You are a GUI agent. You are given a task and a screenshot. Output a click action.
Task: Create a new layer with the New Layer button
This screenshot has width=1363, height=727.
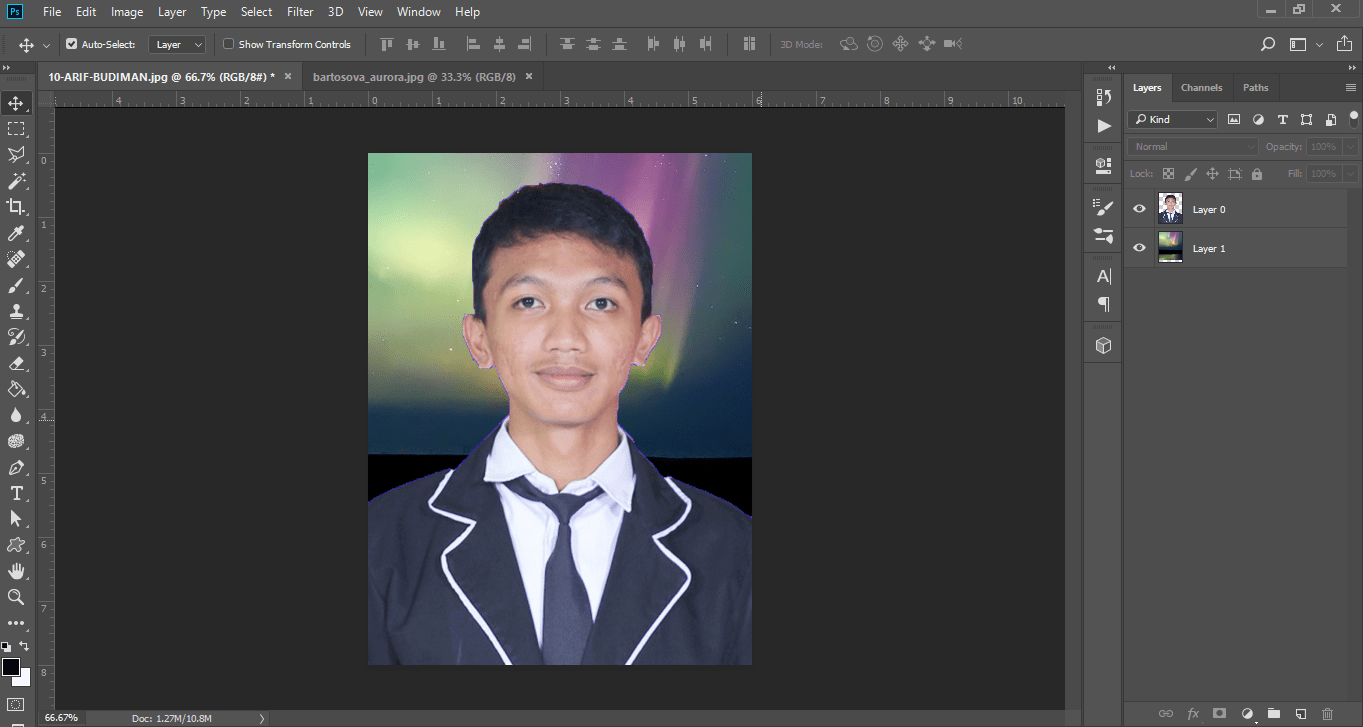pyautogui.click(x=1301, y=713)
